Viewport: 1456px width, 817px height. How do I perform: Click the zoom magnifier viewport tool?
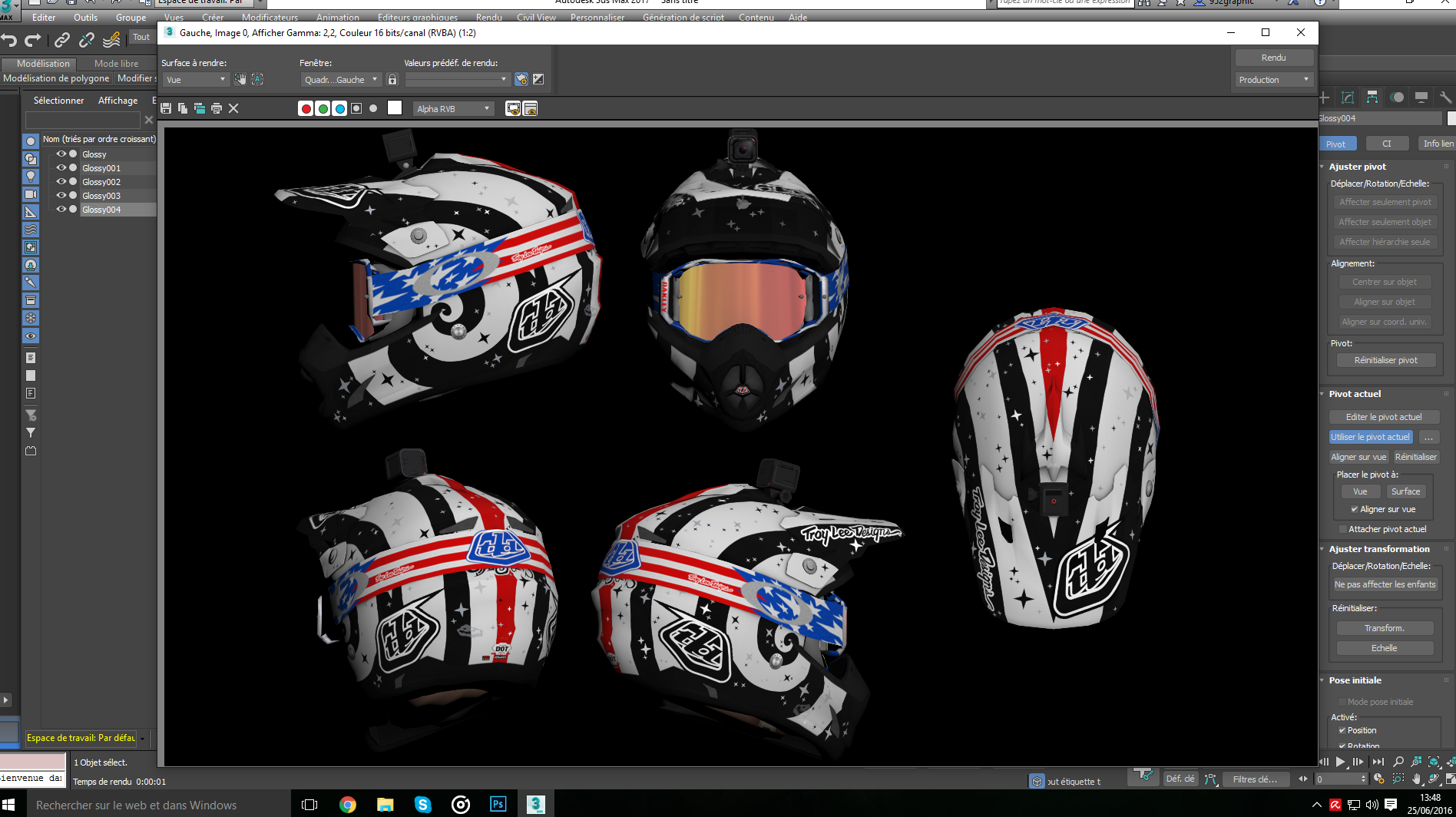1398,762
